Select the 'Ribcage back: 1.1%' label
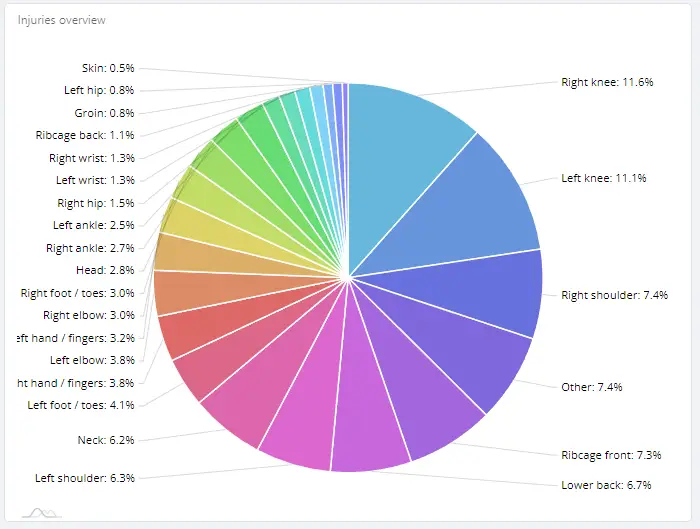Screen dimensions: 700x529 pyautogui.click(x=84, y=135)
